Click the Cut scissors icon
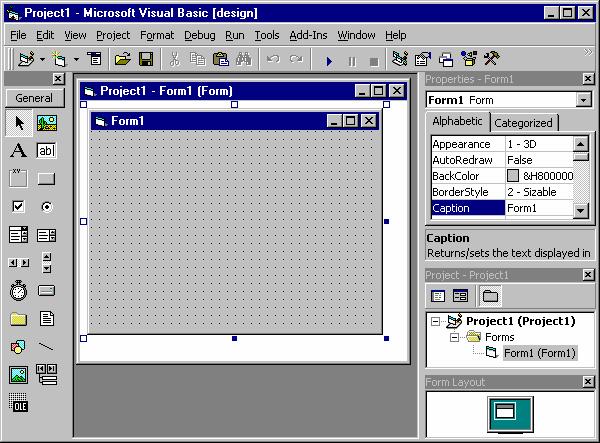 [x=174, y=60]
